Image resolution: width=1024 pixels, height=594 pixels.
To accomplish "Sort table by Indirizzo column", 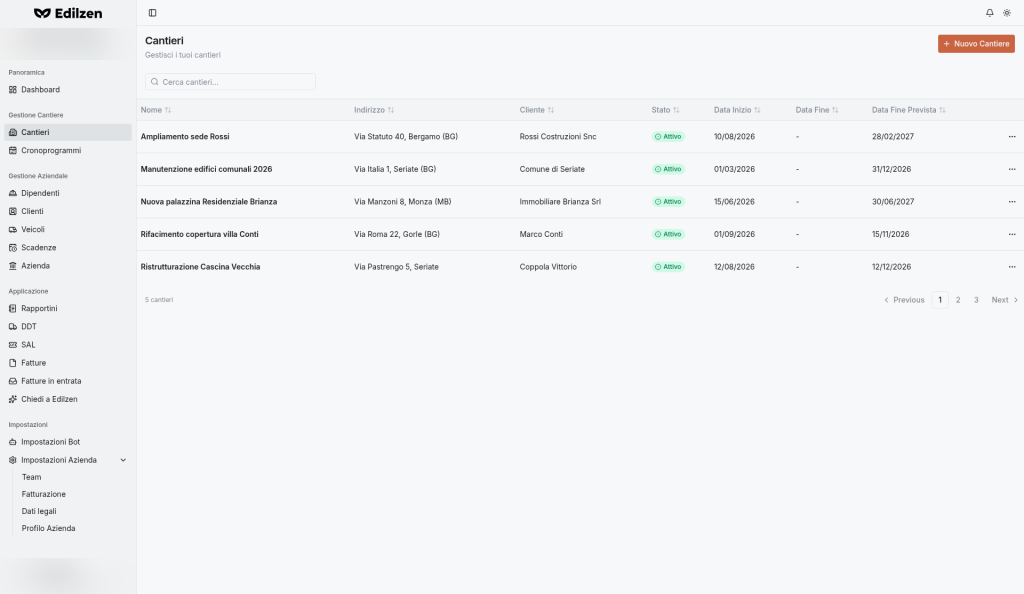I will click(374, 110).
